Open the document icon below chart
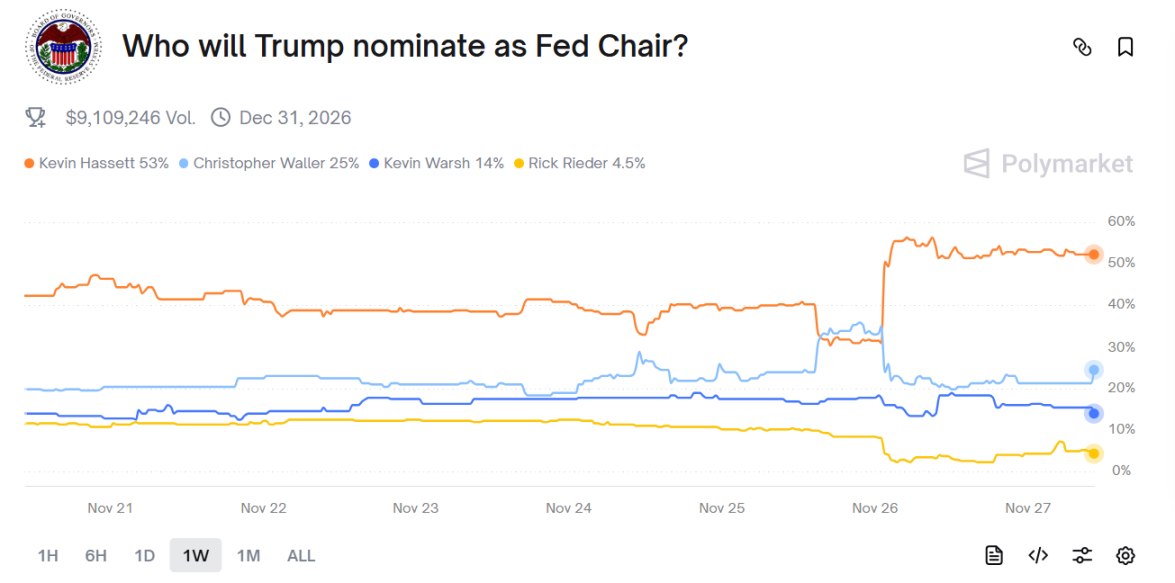Viewport: 1175px width, 583px height. tap(994, 556)
